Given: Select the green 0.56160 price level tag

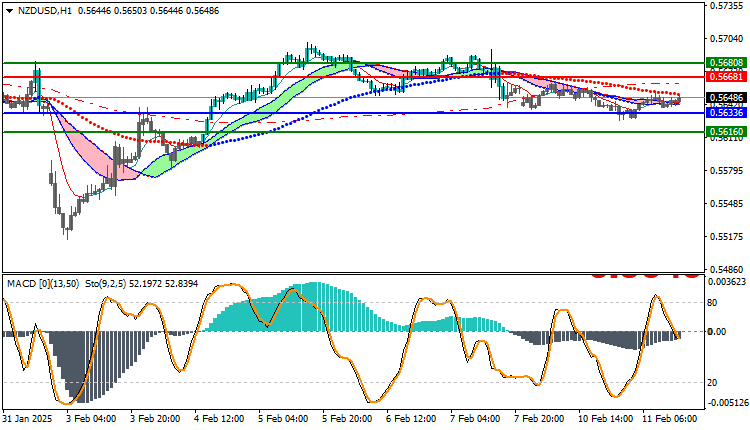Looking at the screenshot, I should 726,131.
